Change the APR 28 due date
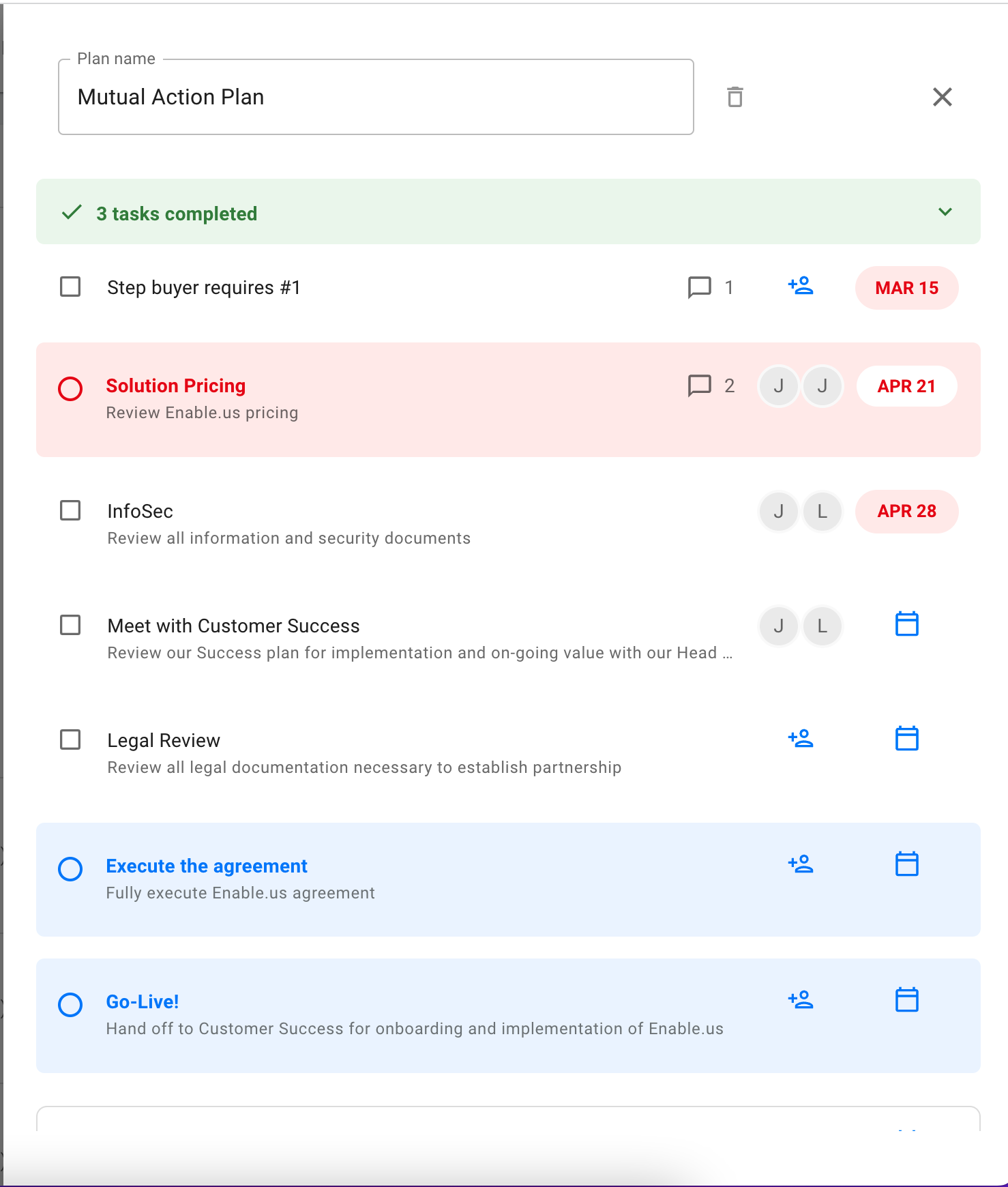 pyautogui.click(x=906, y=511)
